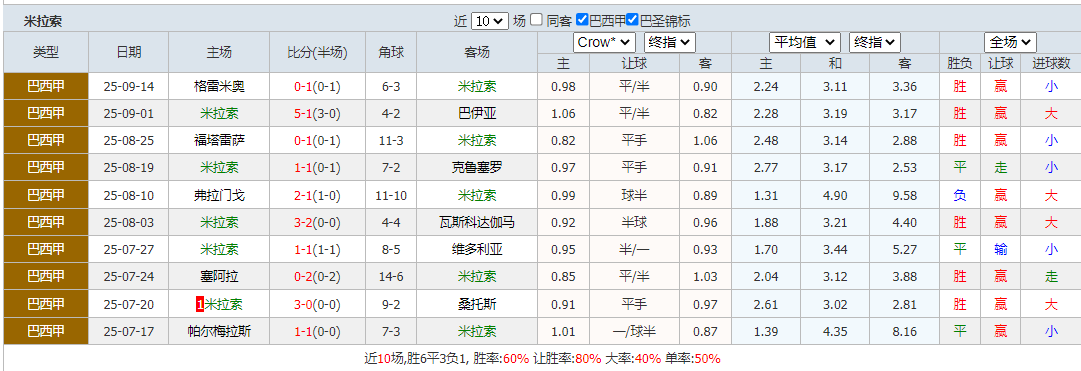Image resolution: width=1081 pixels, height=371 pixels.
Task: Click the 大率:40% summary value
Action: tap(633, 359)
